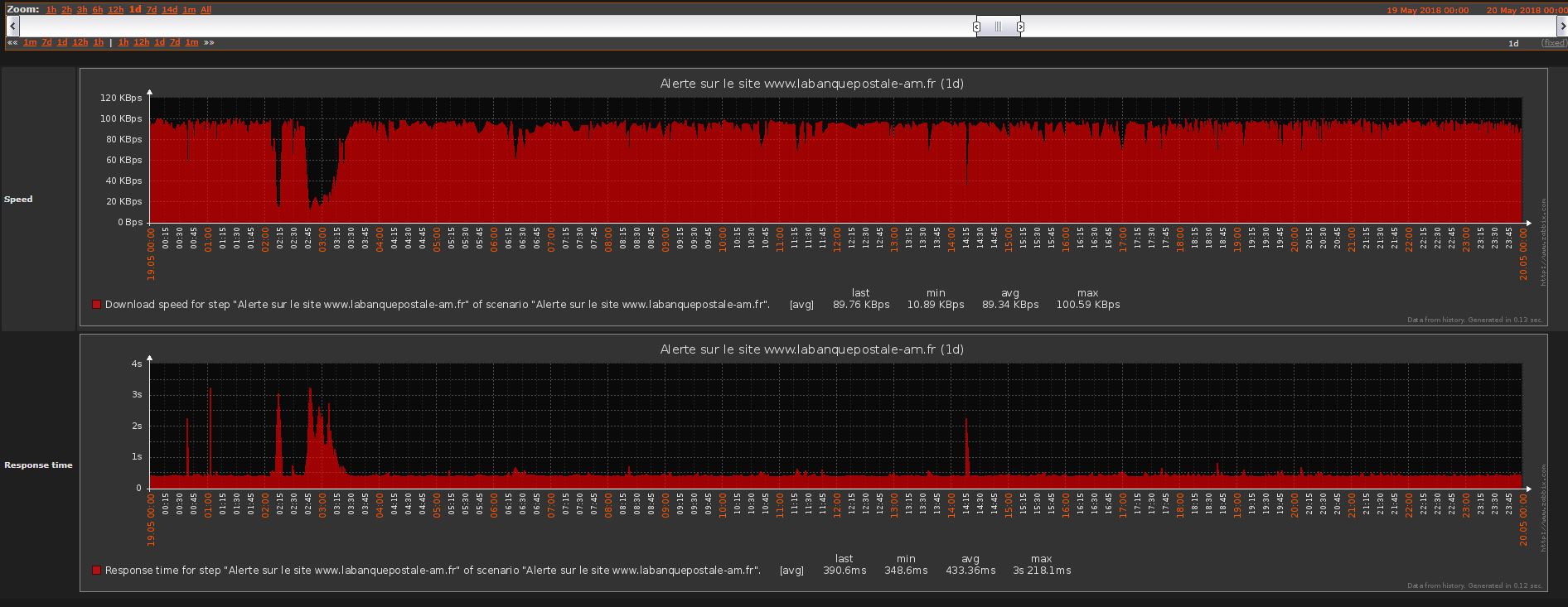1568x607 pixels.
Task: Set zoom level to 12h
Action: 115,10
